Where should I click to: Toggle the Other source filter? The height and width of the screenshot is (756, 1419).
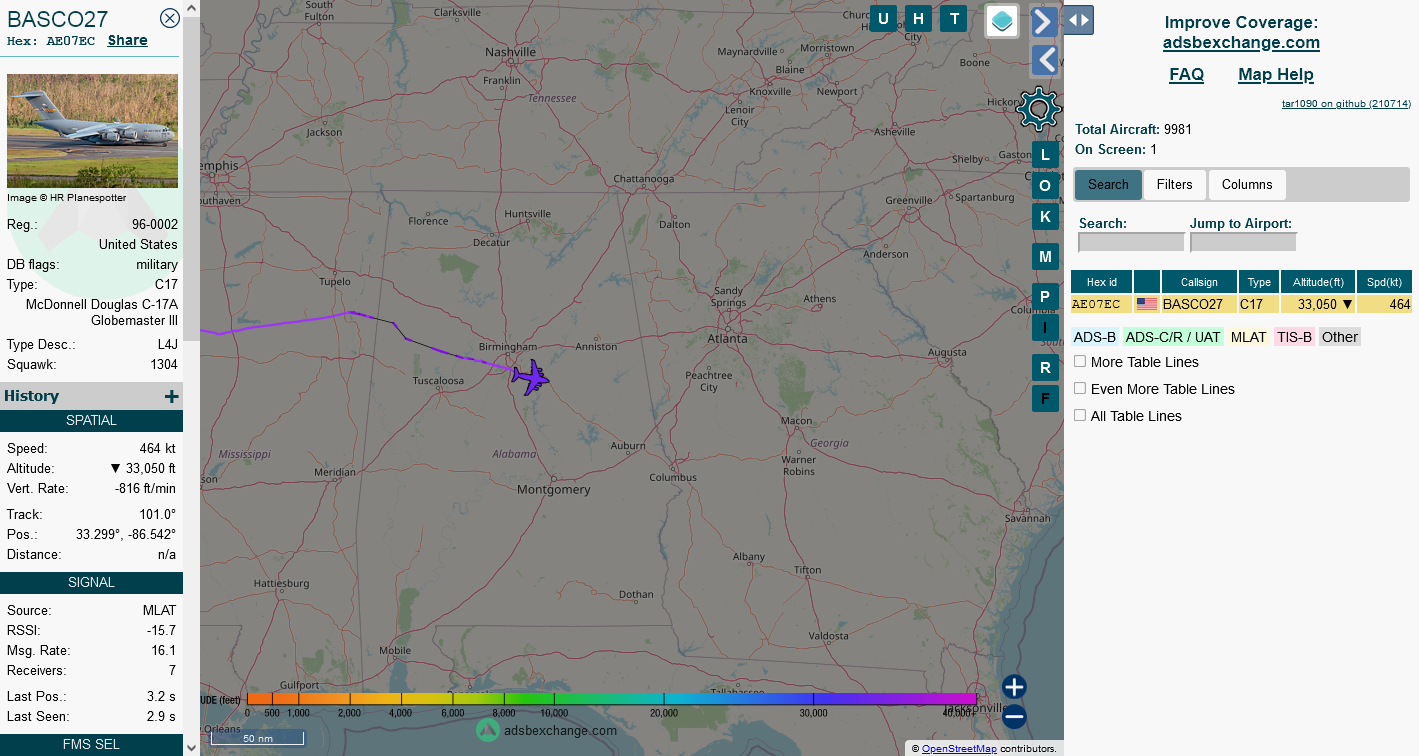(x=1340, y=337)
